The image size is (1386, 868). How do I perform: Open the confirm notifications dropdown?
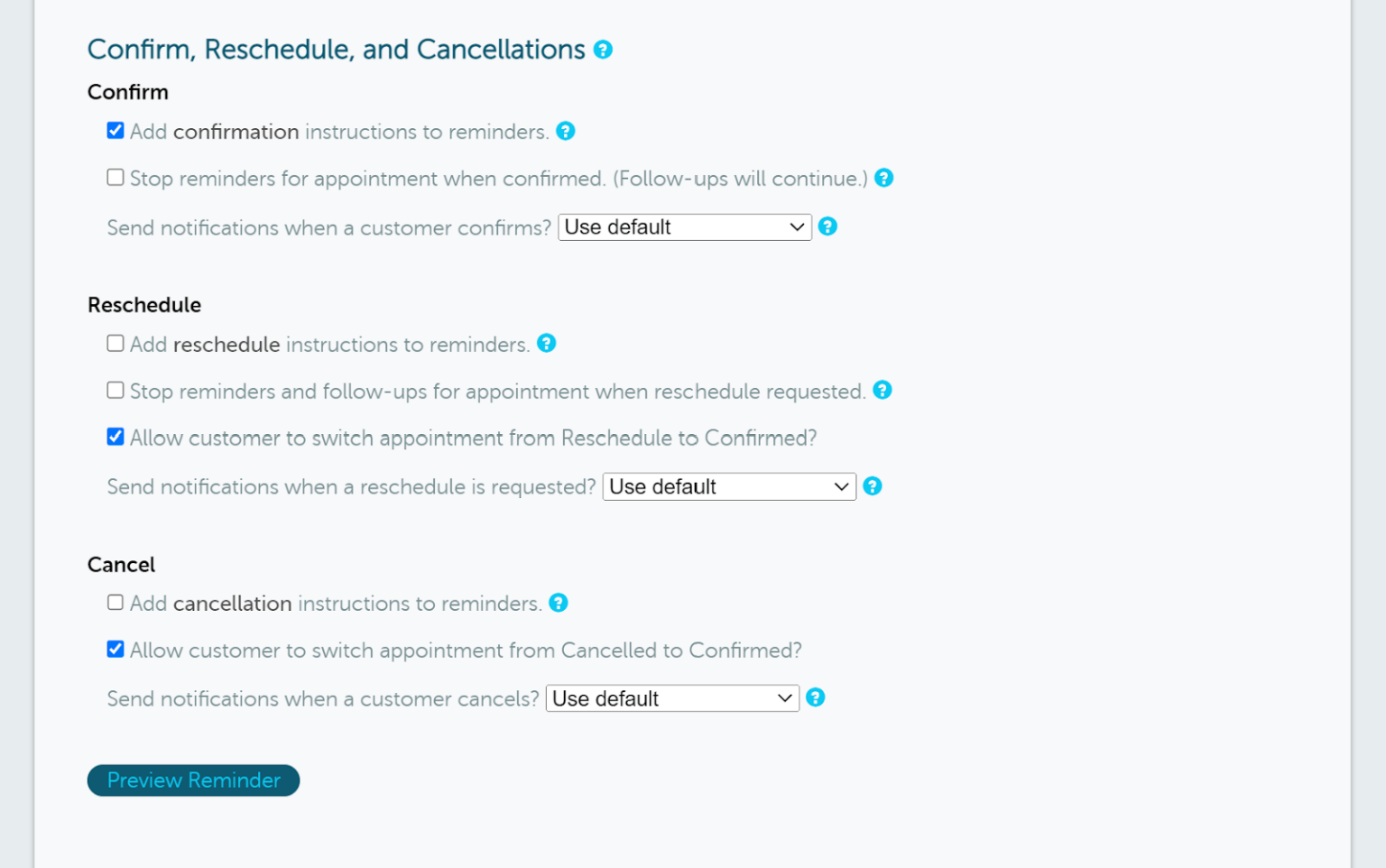click(683, 226)
